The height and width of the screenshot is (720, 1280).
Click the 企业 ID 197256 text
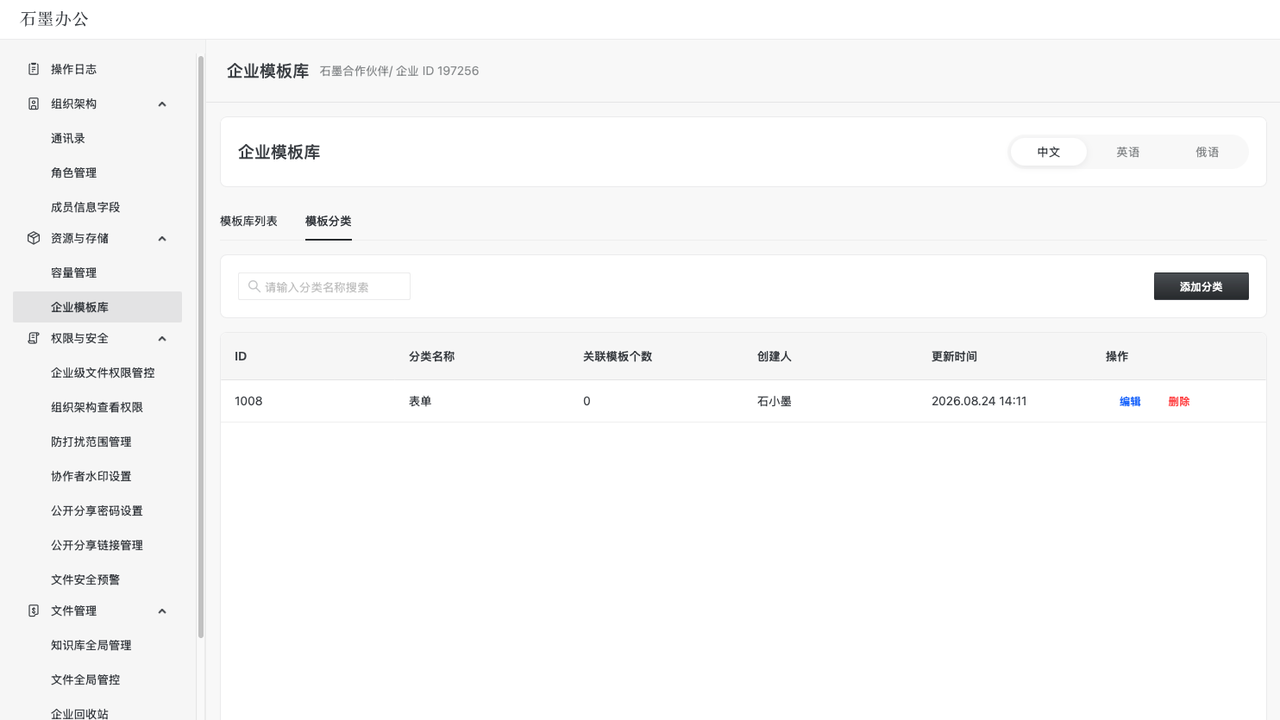point(437,71)
